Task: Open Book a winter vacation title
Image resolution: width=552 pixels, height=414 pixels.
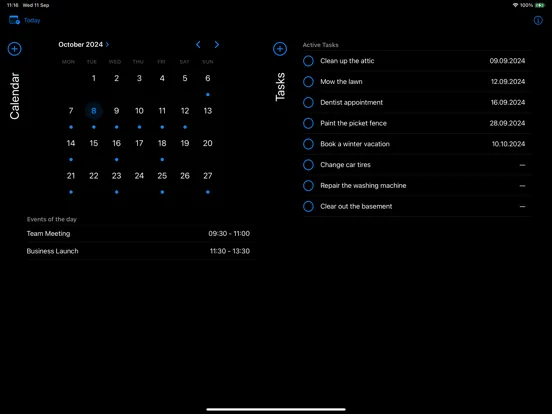Action: click(x=355, y=144)
